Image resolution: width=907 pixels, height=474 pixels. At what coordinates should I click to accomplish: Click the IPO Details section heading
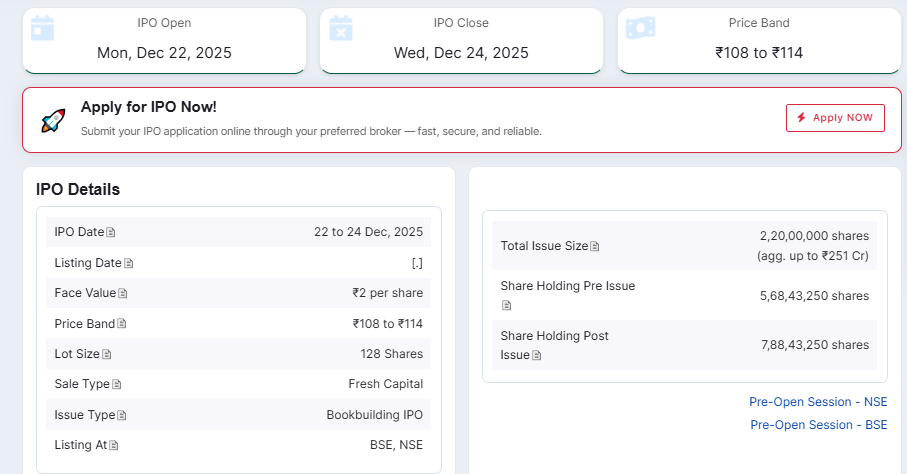coord(78,189)
